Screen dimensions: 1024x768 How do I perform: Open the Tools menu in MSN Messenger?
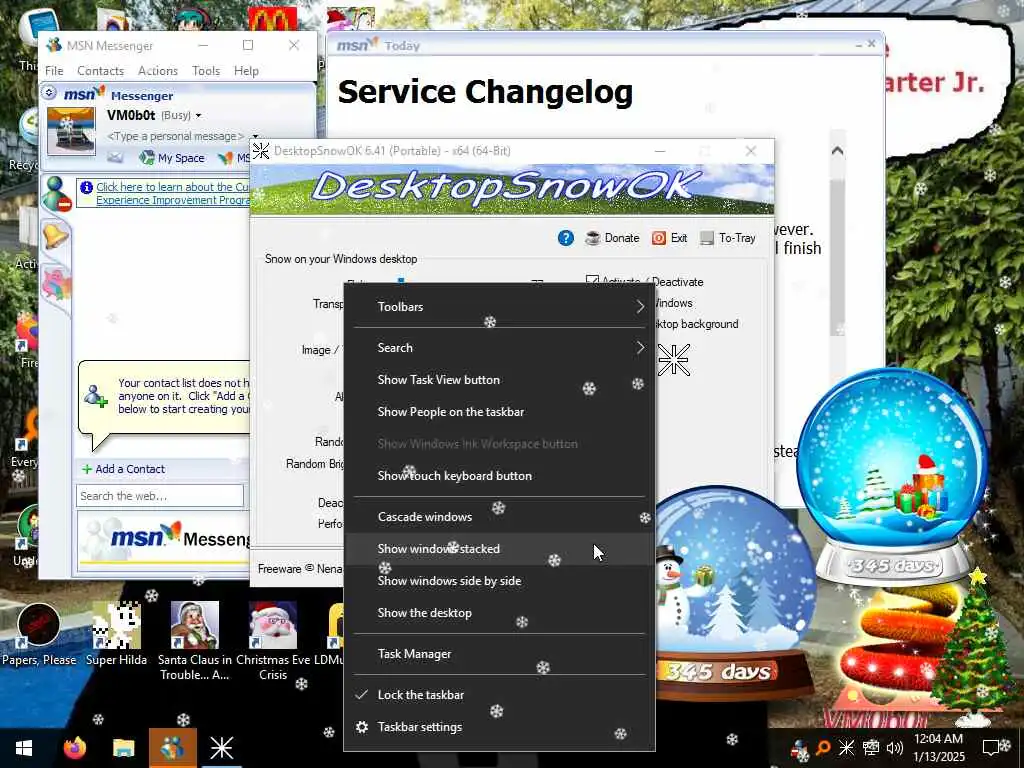206,71
